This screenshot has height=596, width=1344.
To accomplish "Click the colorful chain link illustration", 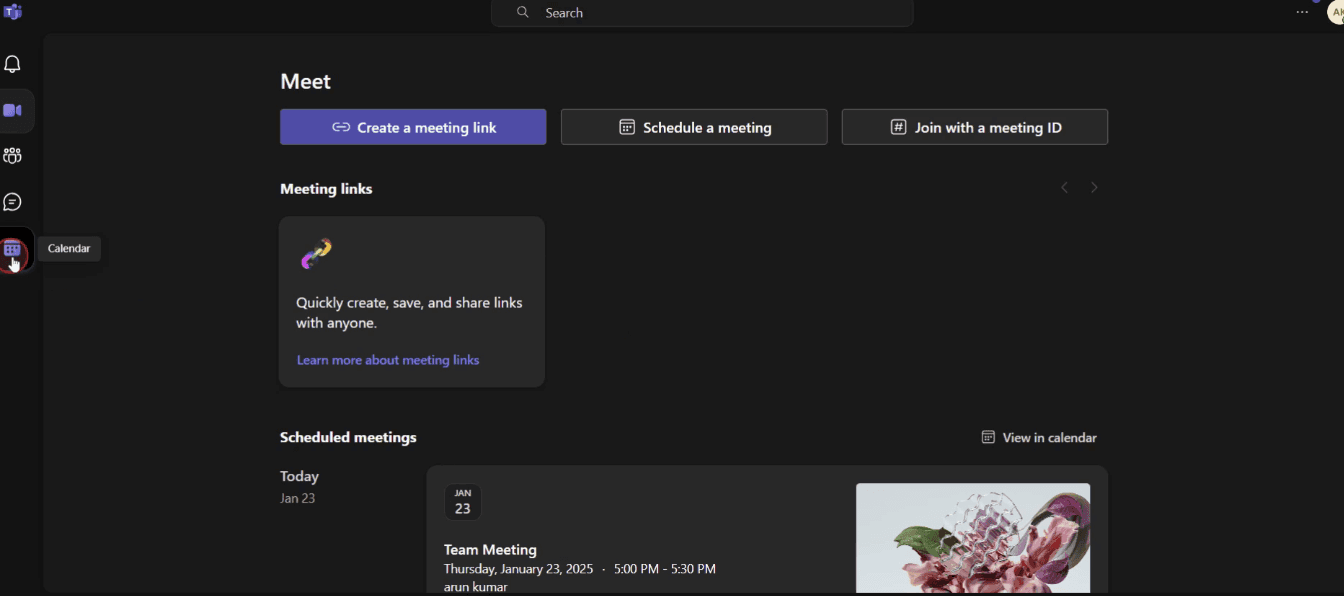I will [x=316, y=254].
